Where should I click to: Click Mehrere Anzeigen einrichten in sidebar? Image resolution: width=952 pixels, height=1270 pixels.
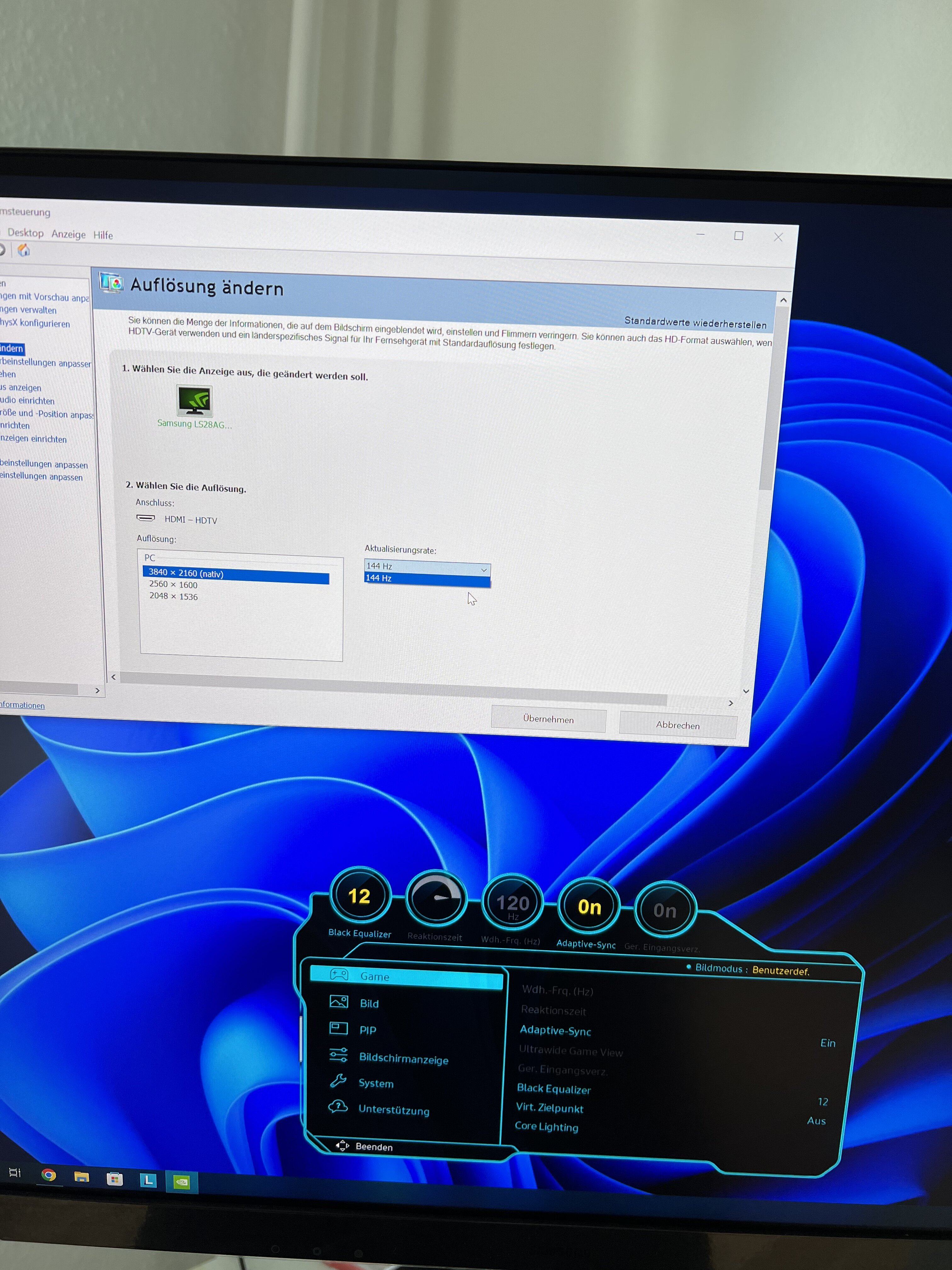(33, 439)
